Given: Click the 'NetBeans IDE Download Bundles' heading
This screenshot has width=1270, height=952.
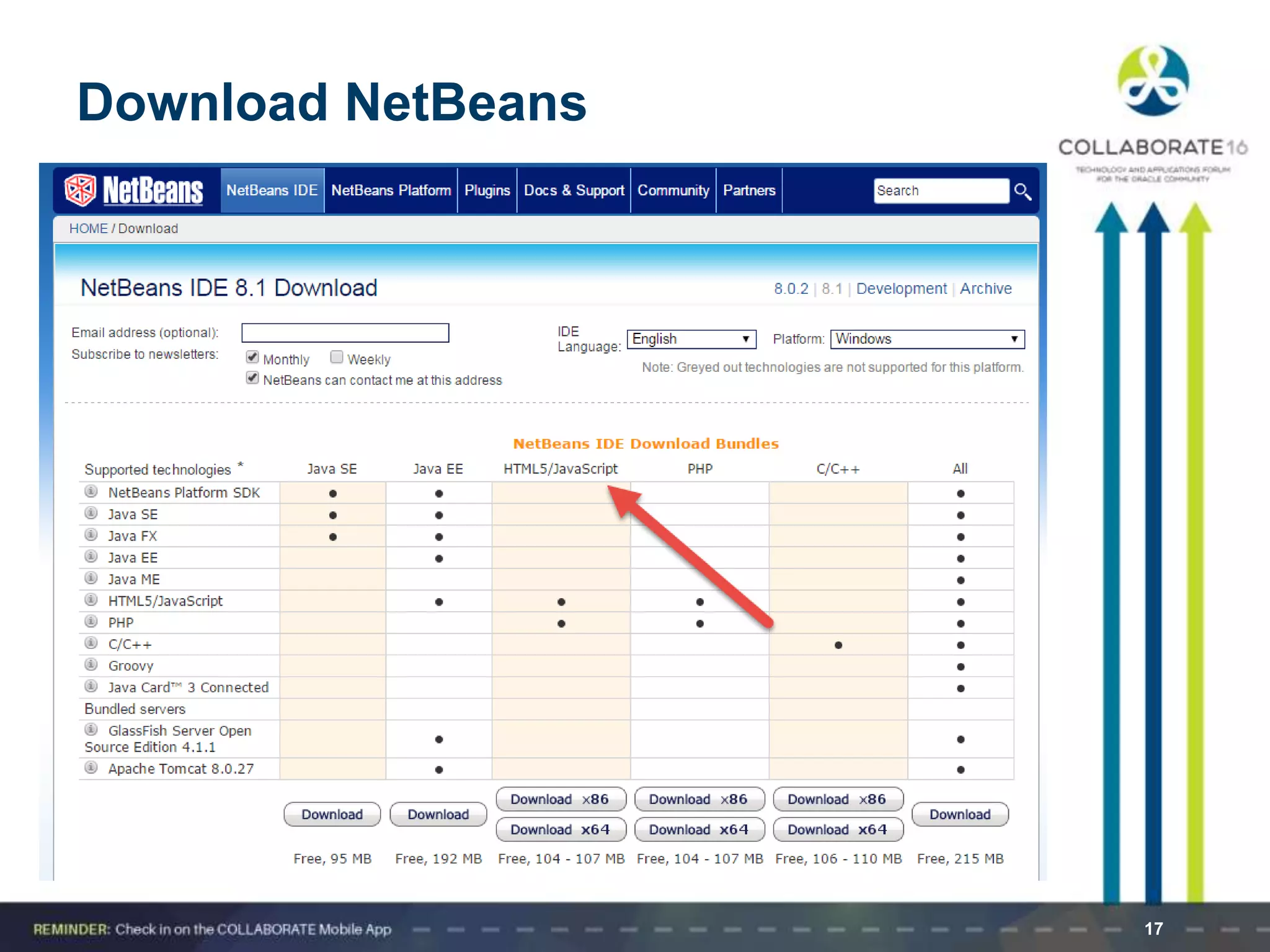Looking at the screenshot, I should coord(646,444).
